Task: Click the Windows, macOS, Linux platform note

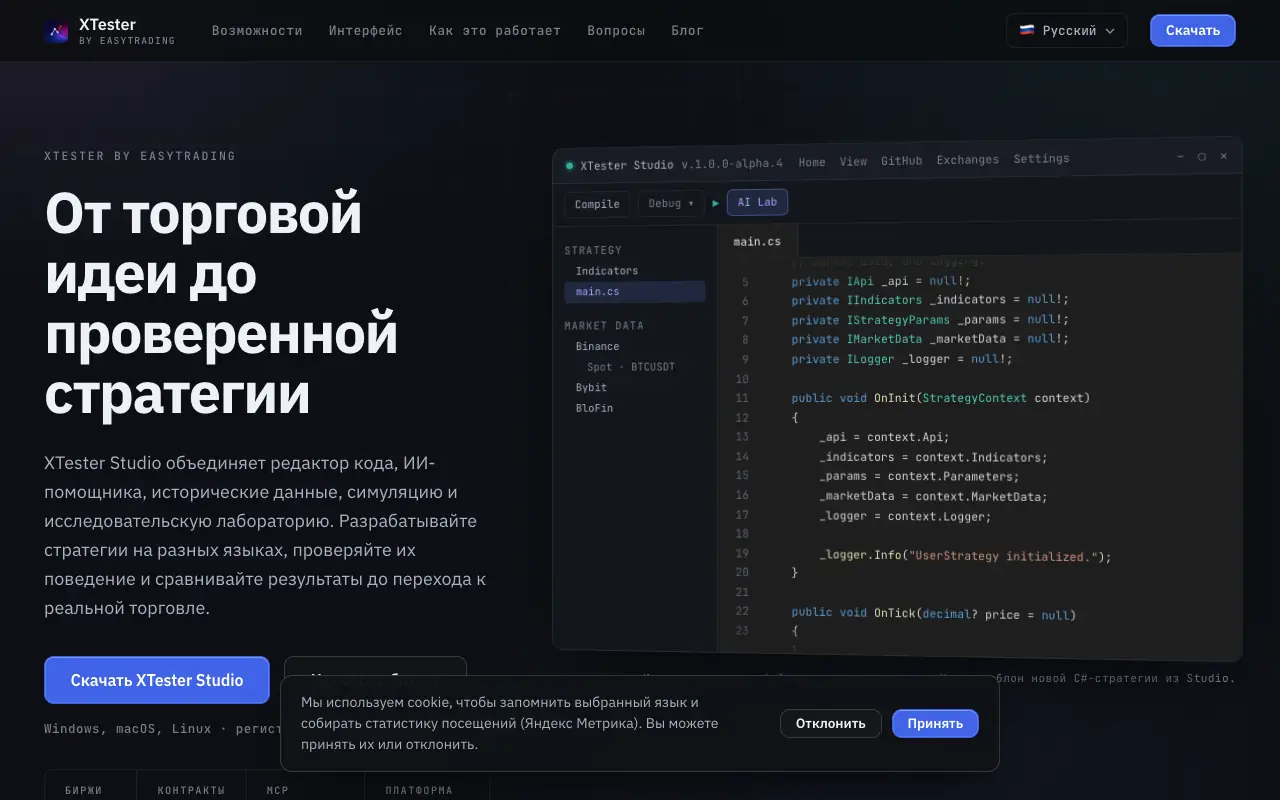Action: 162,729
